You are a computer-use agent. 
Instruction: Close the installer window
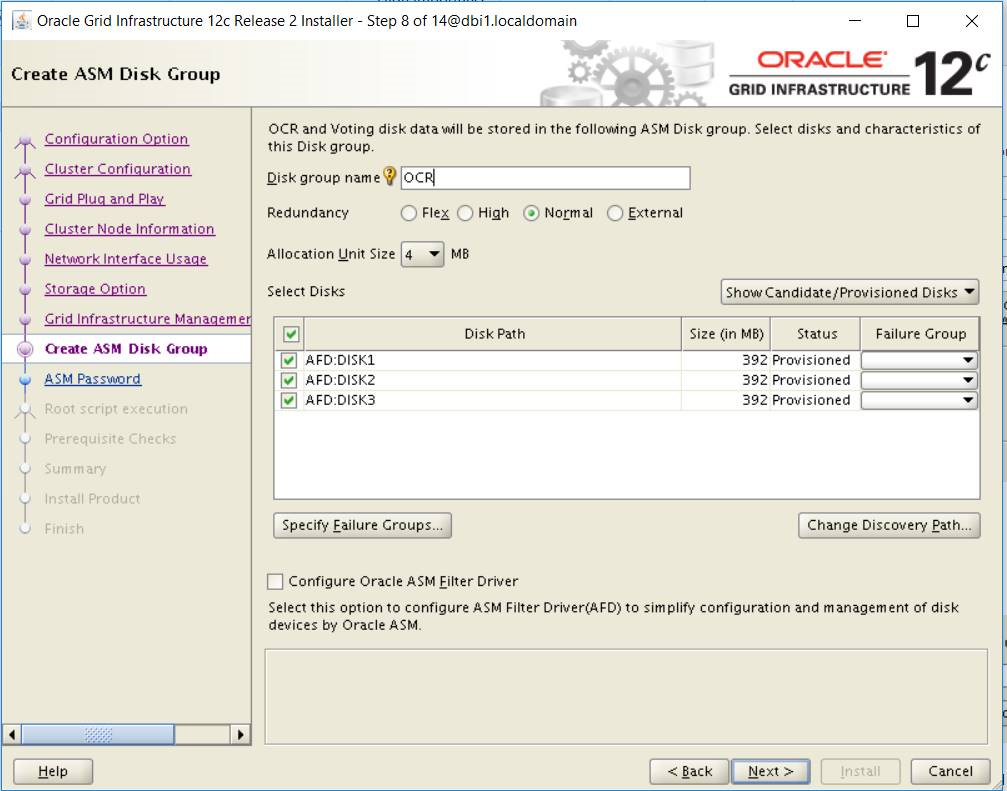[972, 21]
